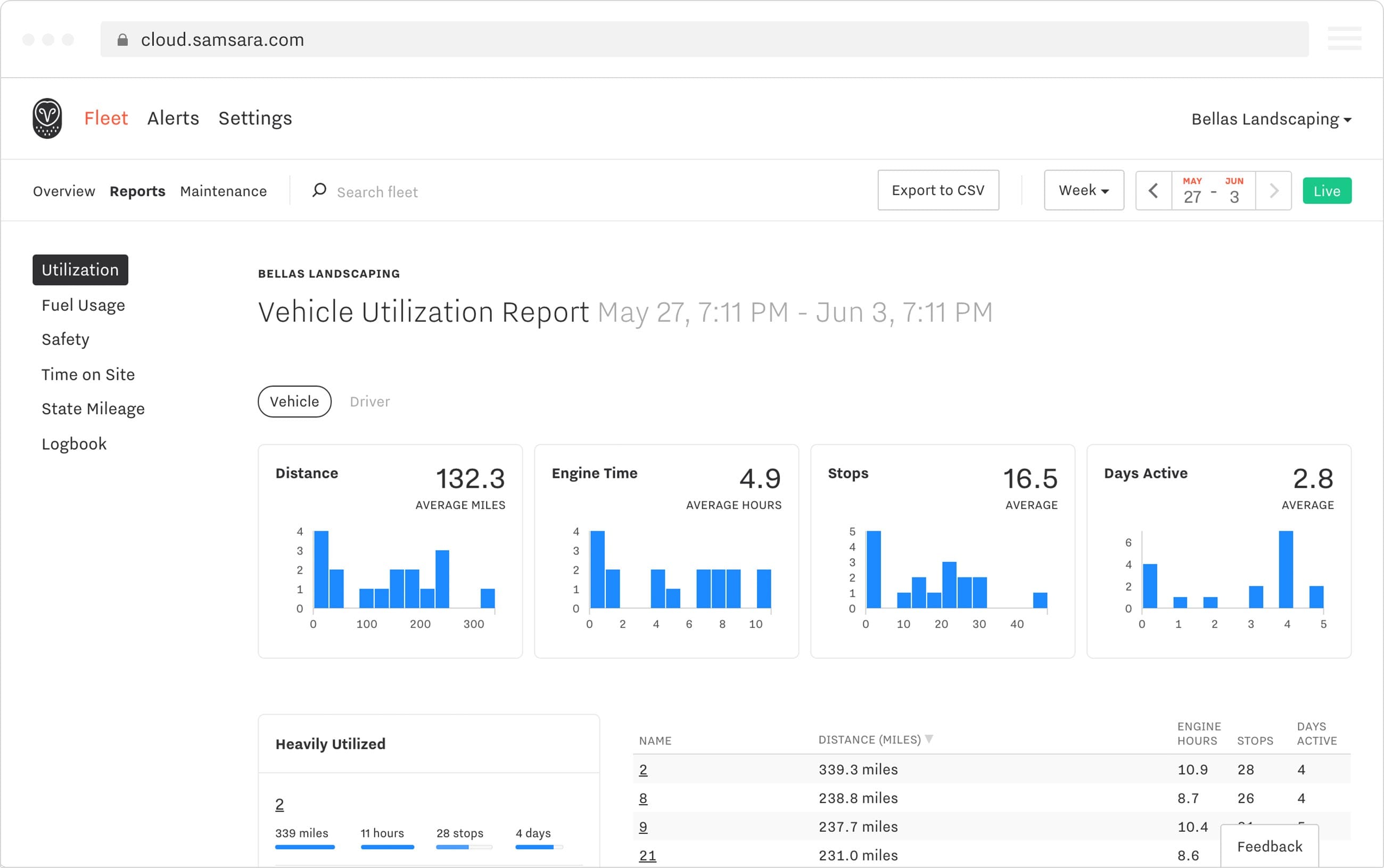Click the green Live button
The width and height of the screenshot is (1384, 868).
pos(1327,191)
